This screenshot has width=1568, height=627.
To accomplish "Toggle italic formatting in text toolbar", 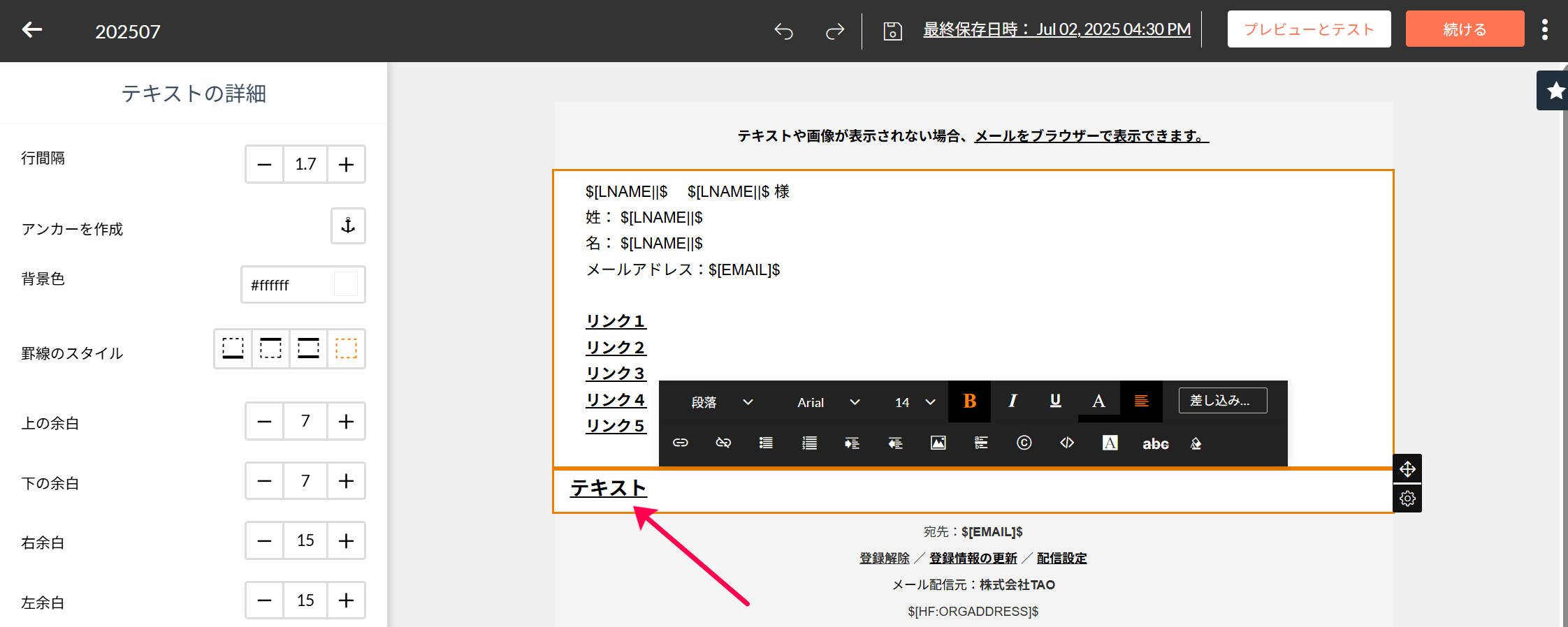I will [1012, 401].
